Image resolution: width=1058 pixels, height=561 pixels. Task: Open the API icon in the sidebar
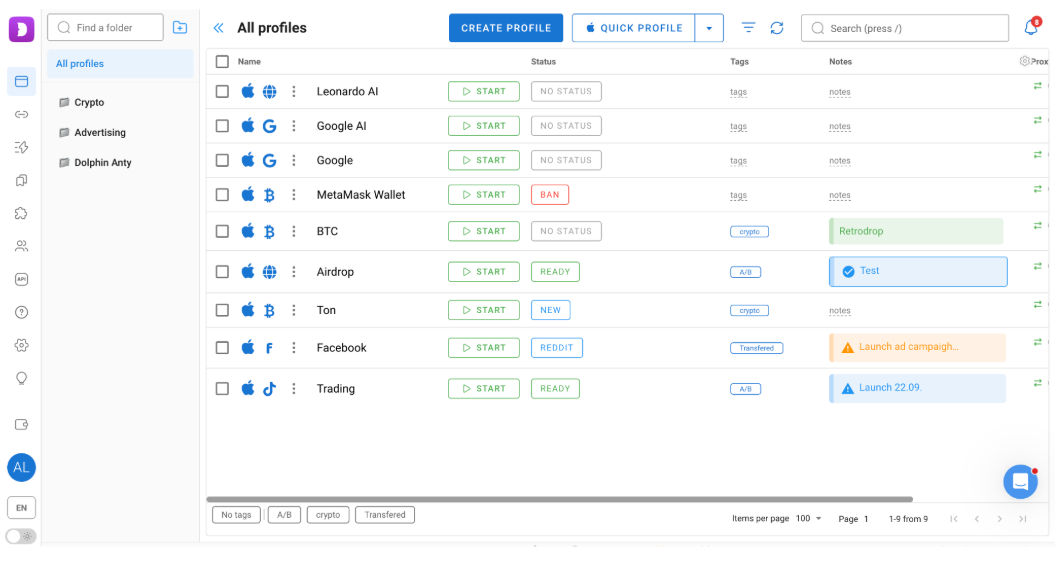coord(22,279)
